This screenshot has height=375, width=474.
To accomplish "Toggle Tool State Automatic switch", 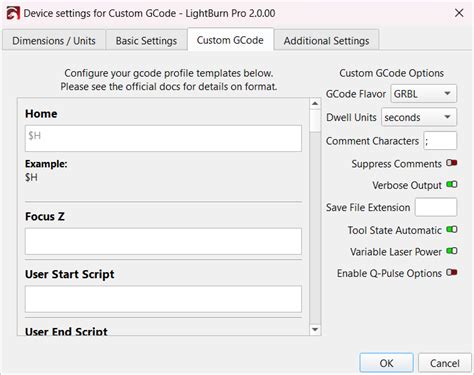I will tap(452, 229).
